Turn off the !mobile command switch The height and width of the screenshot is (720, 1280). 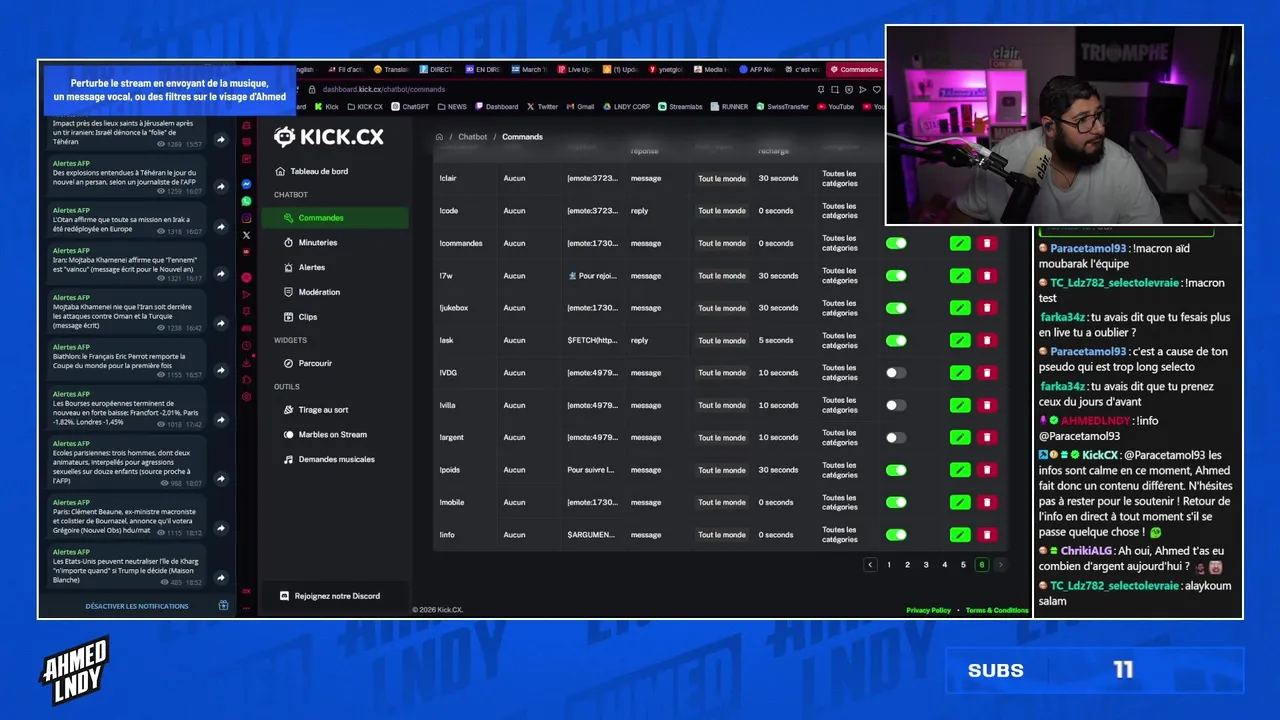896,502
